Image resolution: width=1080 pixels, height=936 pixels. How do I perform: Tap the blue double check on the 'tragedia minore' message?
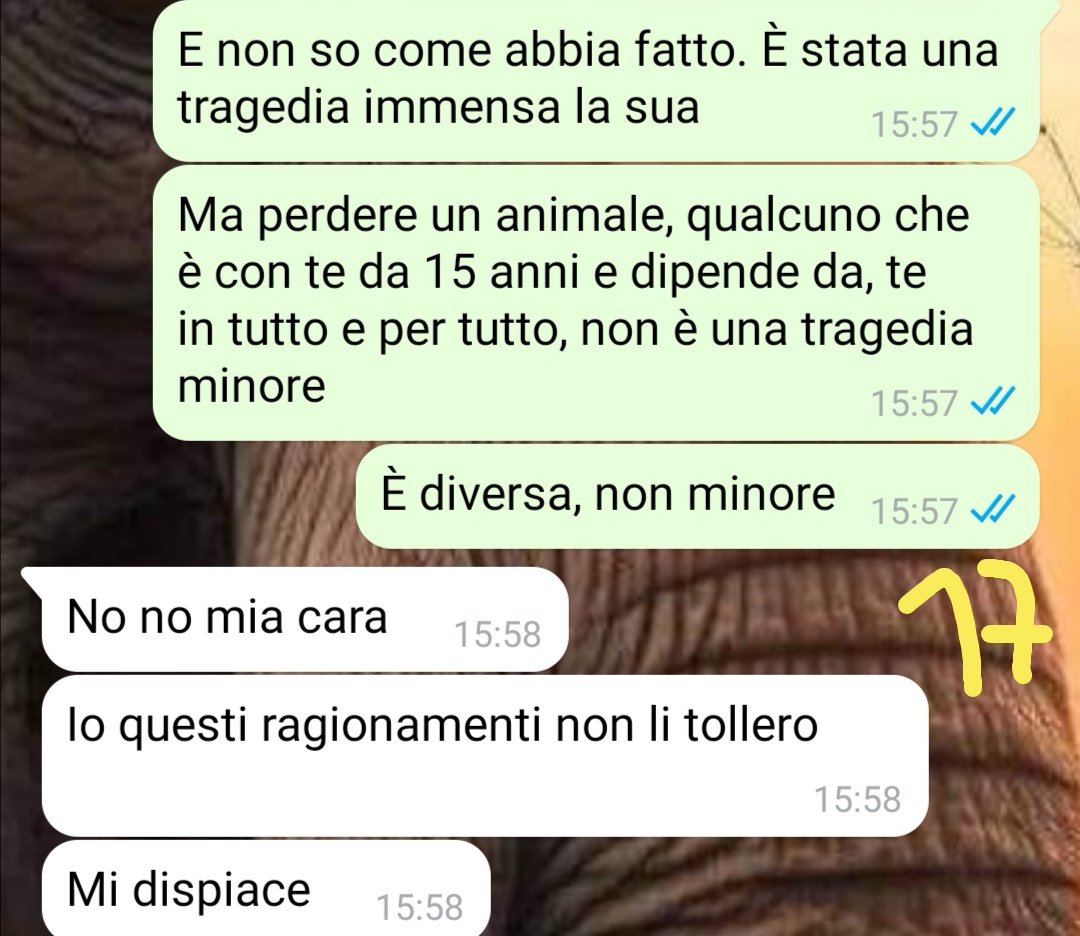pyautogui.click(x=992, y=402)
